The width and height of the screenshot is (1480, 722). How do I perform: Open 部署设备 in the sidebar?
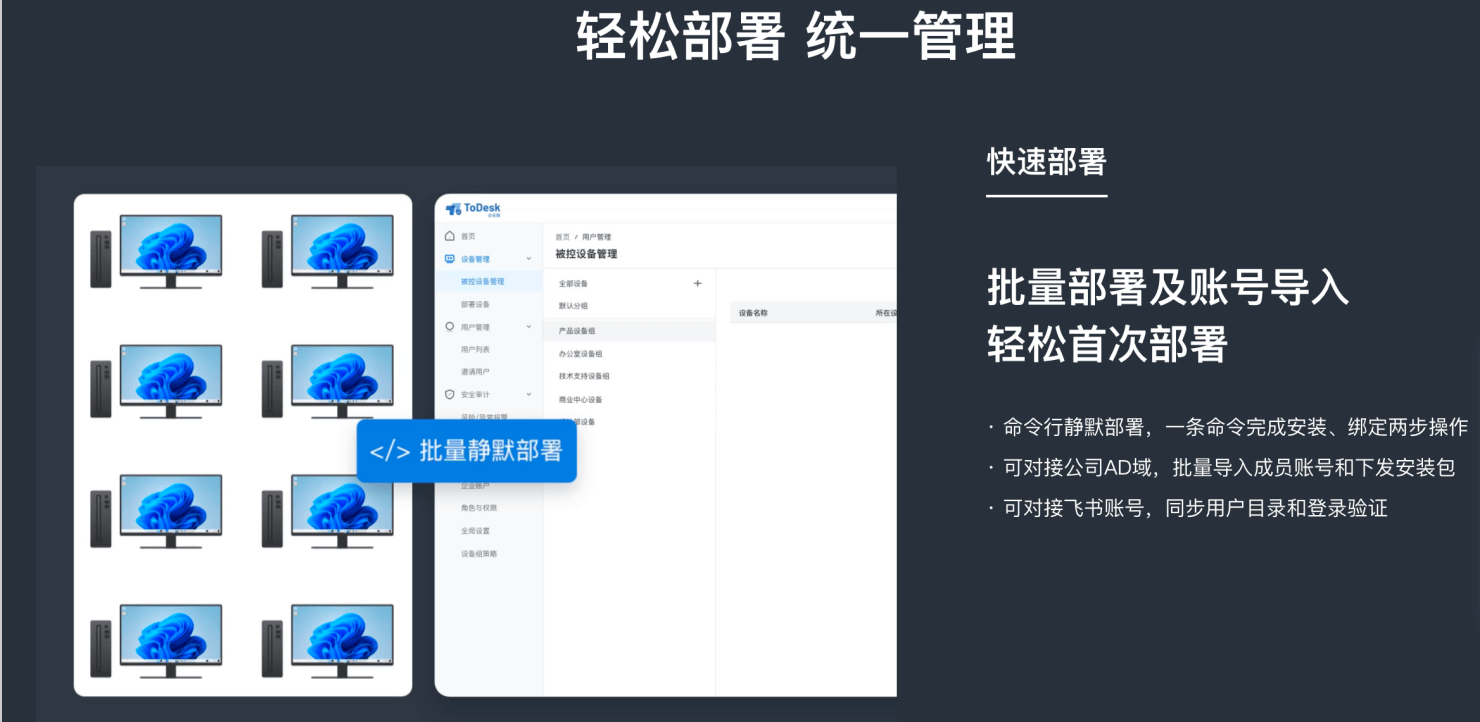point(475,304)
